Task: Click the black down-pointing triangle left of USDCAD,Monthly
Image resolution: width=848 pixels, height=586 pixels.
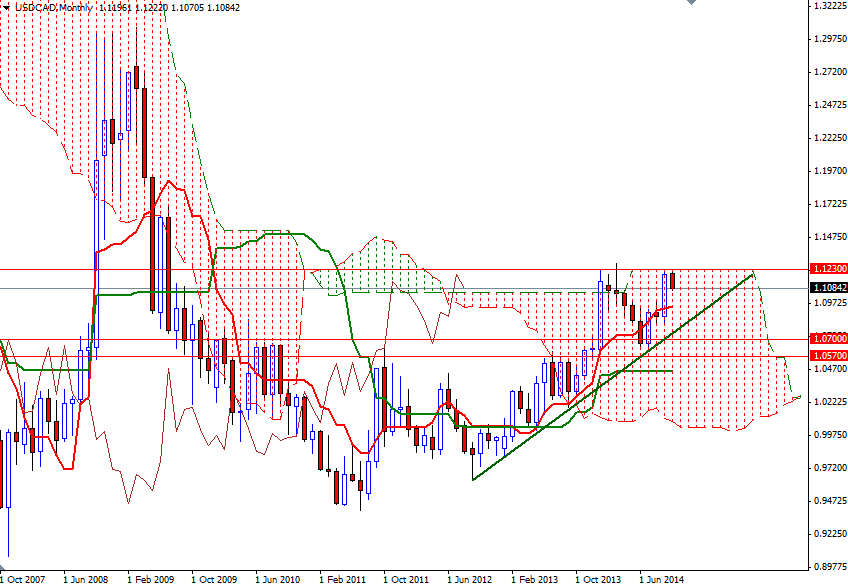Action: [8, 6]
